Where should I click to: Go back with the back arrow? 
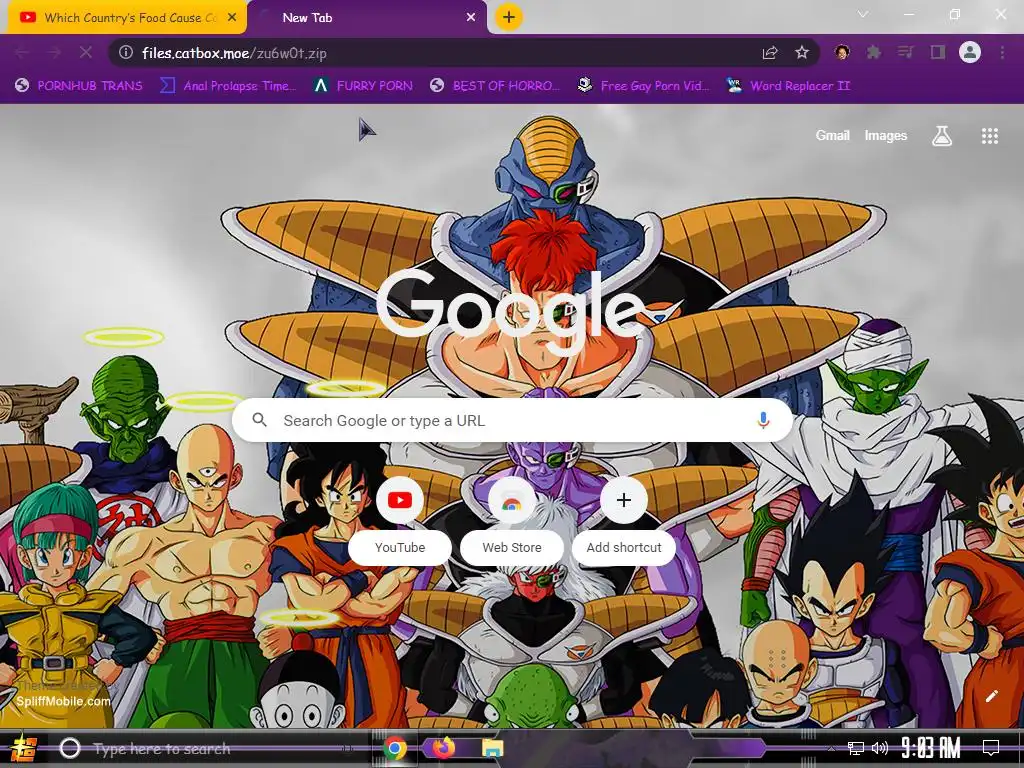click(x=22, y=53)
